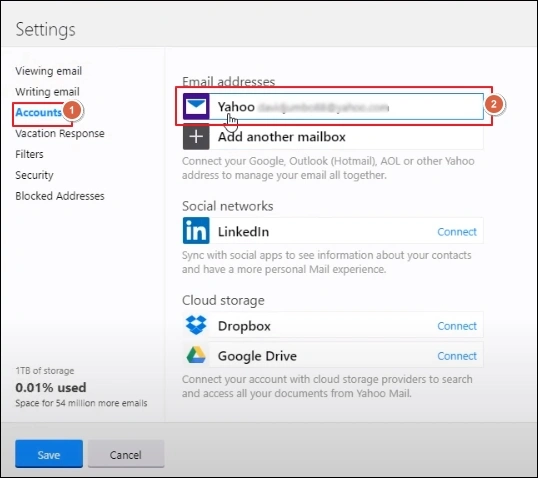Cancel the settings dialog
The width and height of the screenshot is (538, 478).
(126, 454)
